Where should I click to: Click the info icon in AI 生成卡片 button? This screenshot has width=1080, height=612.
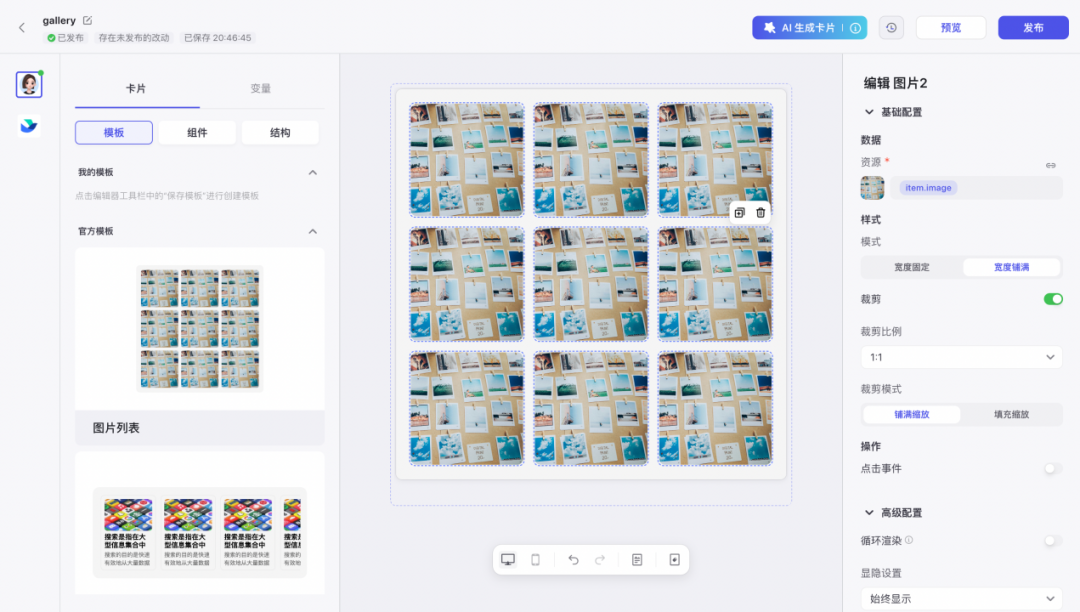click(x=855, y=28)
